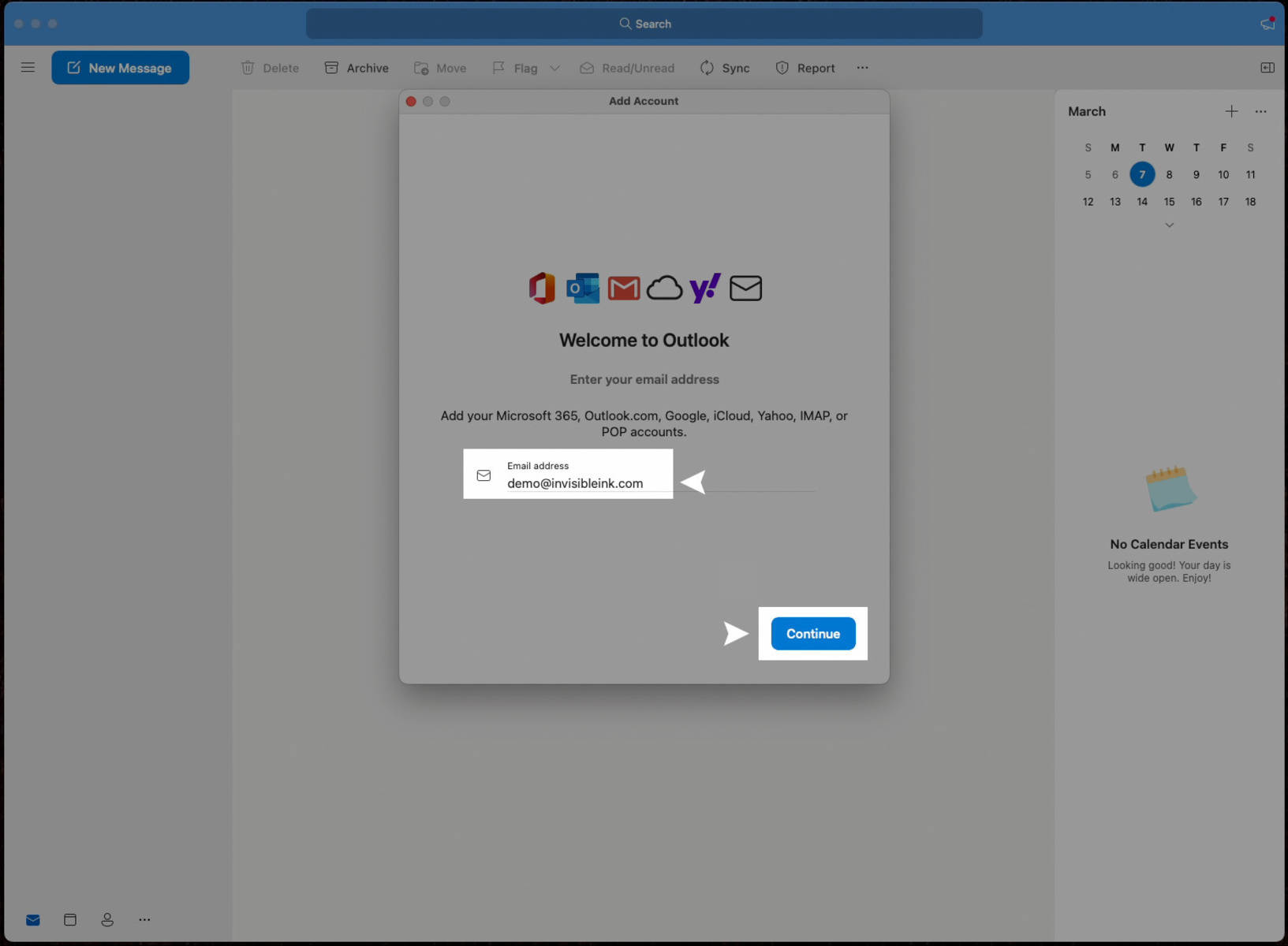Open the announcements megaphone icon

(x=1267, y=24)
